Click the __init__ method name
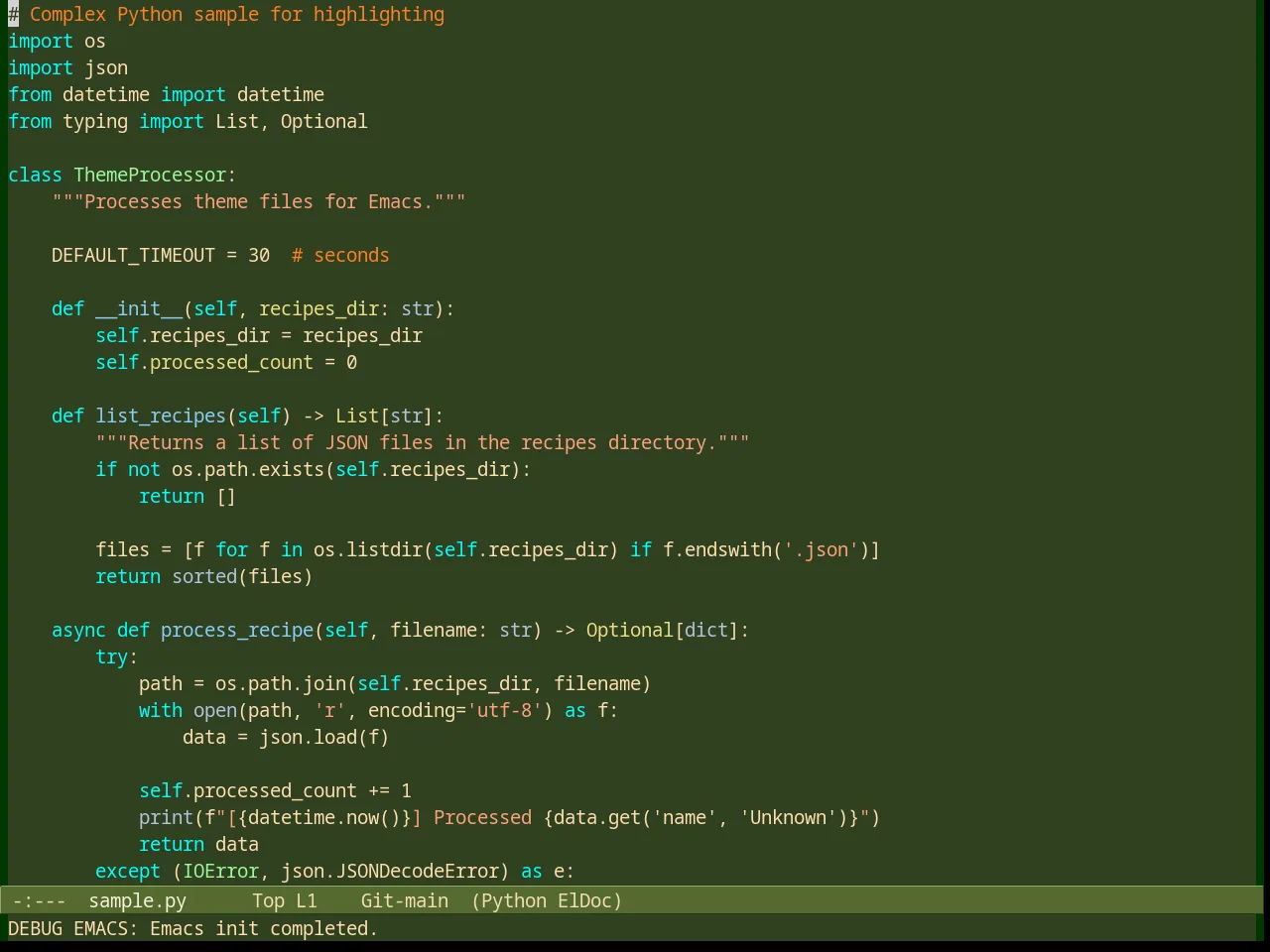 tap(139, 308)
